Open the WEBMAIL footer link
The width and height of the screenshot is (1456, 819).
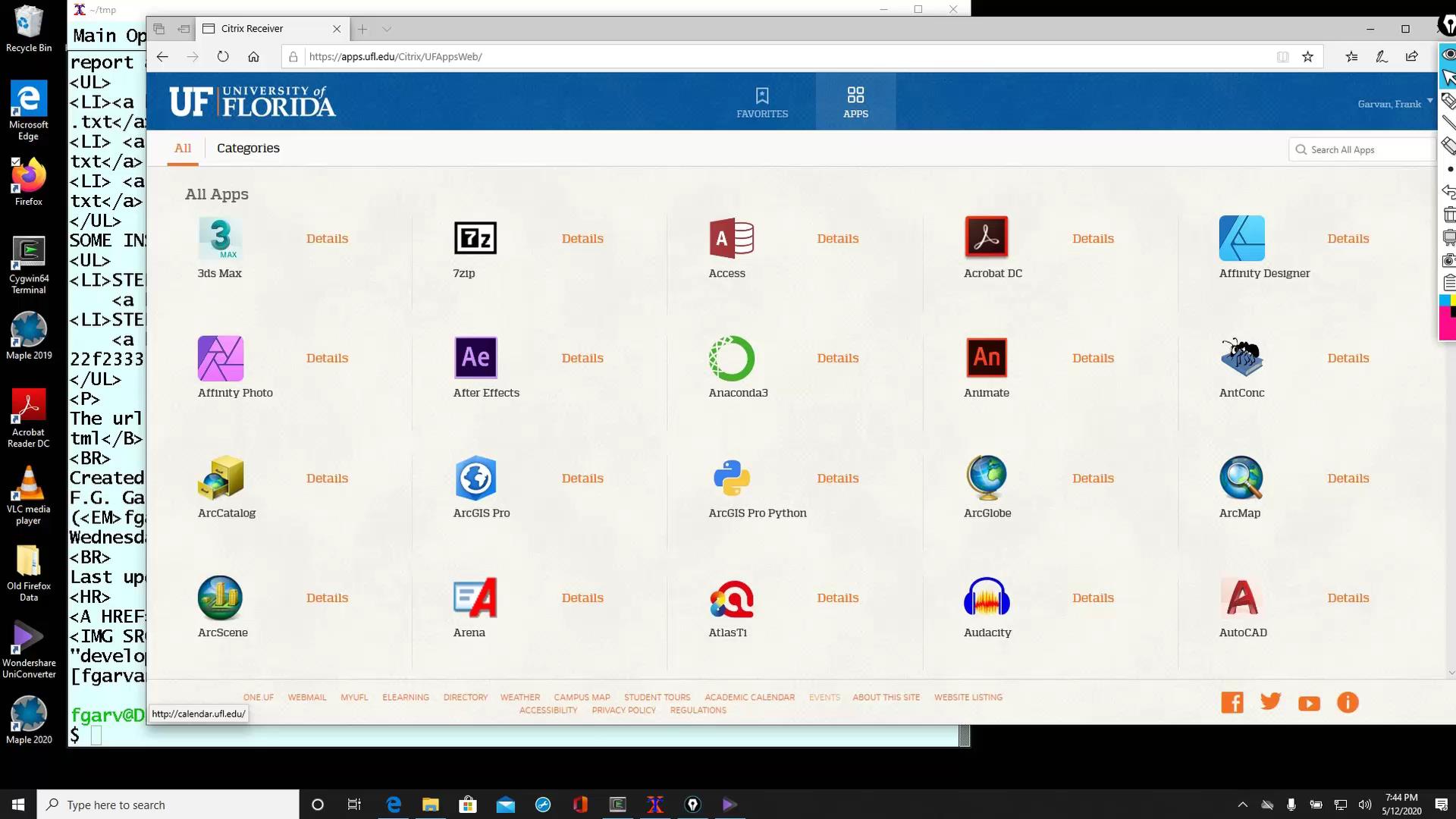click(306, 697)
